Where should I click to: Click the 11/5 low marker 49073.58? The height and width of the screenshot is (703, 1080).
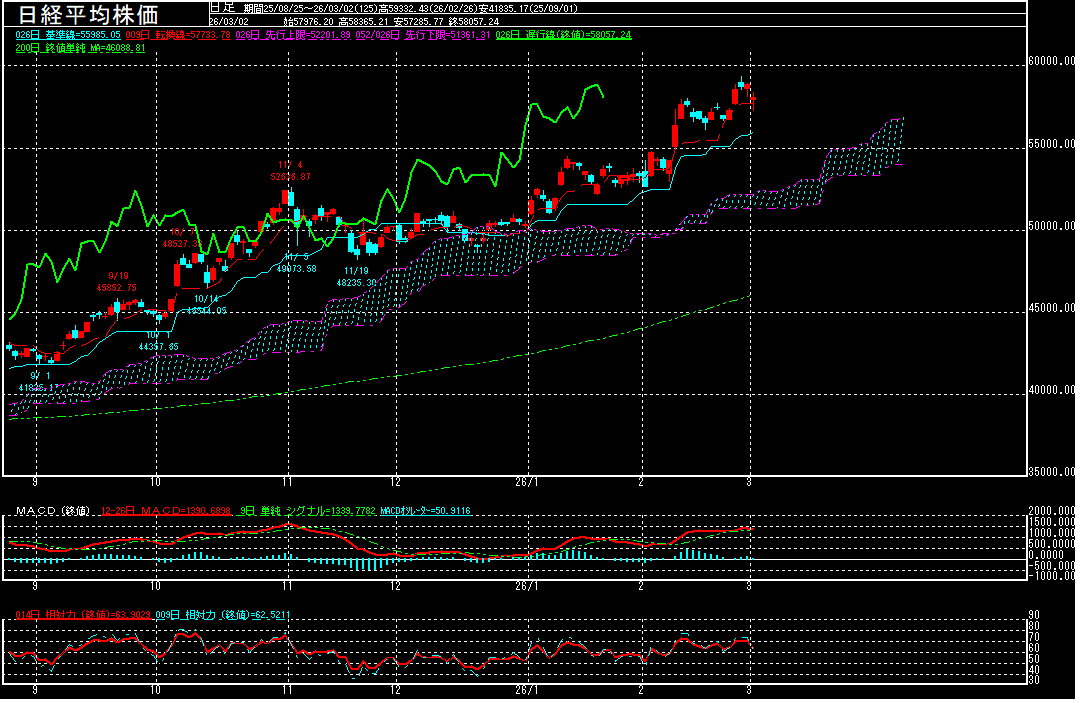296,268
